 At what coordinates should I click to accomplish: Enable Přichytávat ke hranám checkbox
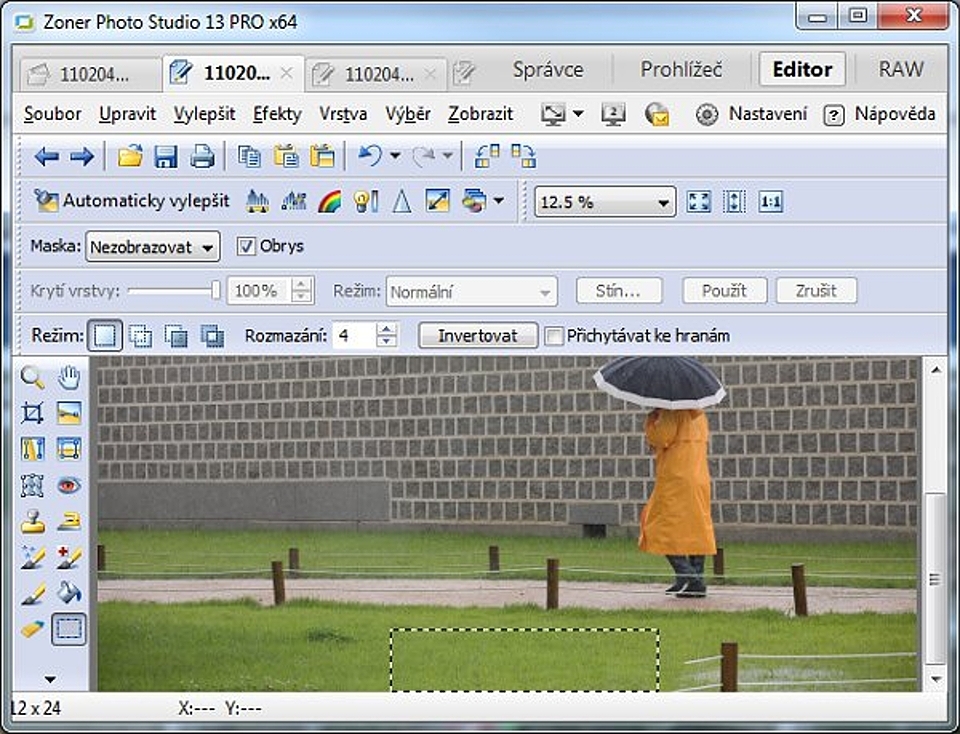[x=554, y=336]
